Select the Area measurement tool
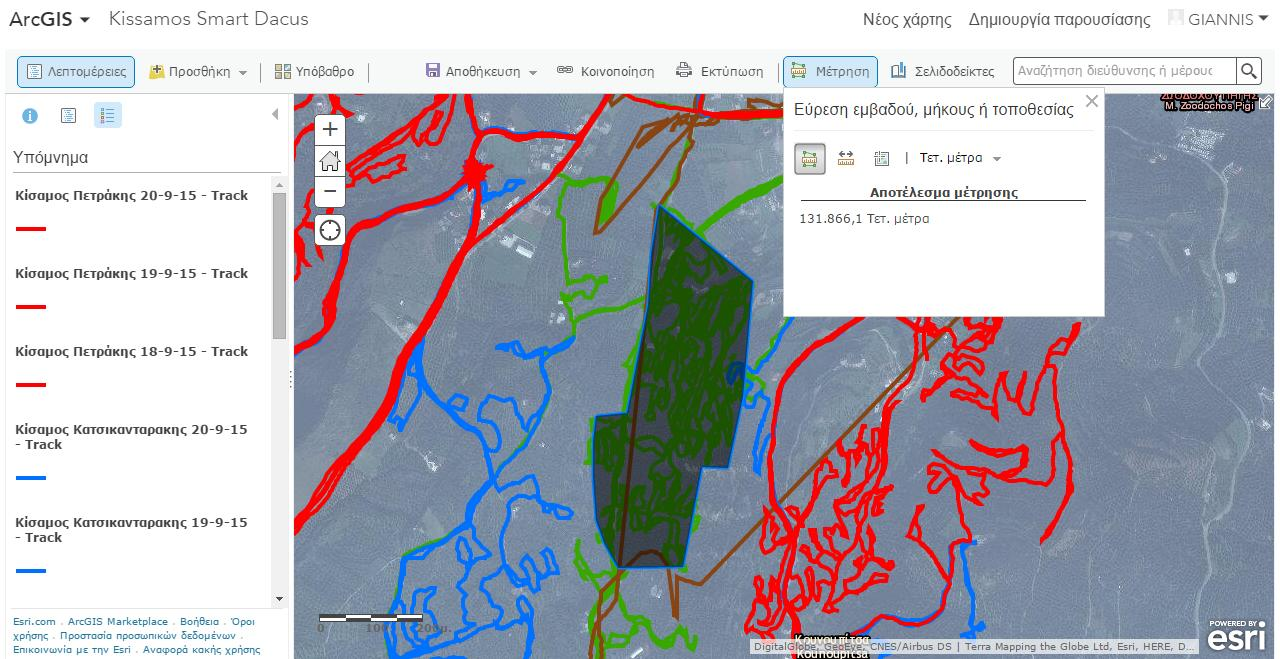This screenshot has width=1280, height=659. point(810,158)
